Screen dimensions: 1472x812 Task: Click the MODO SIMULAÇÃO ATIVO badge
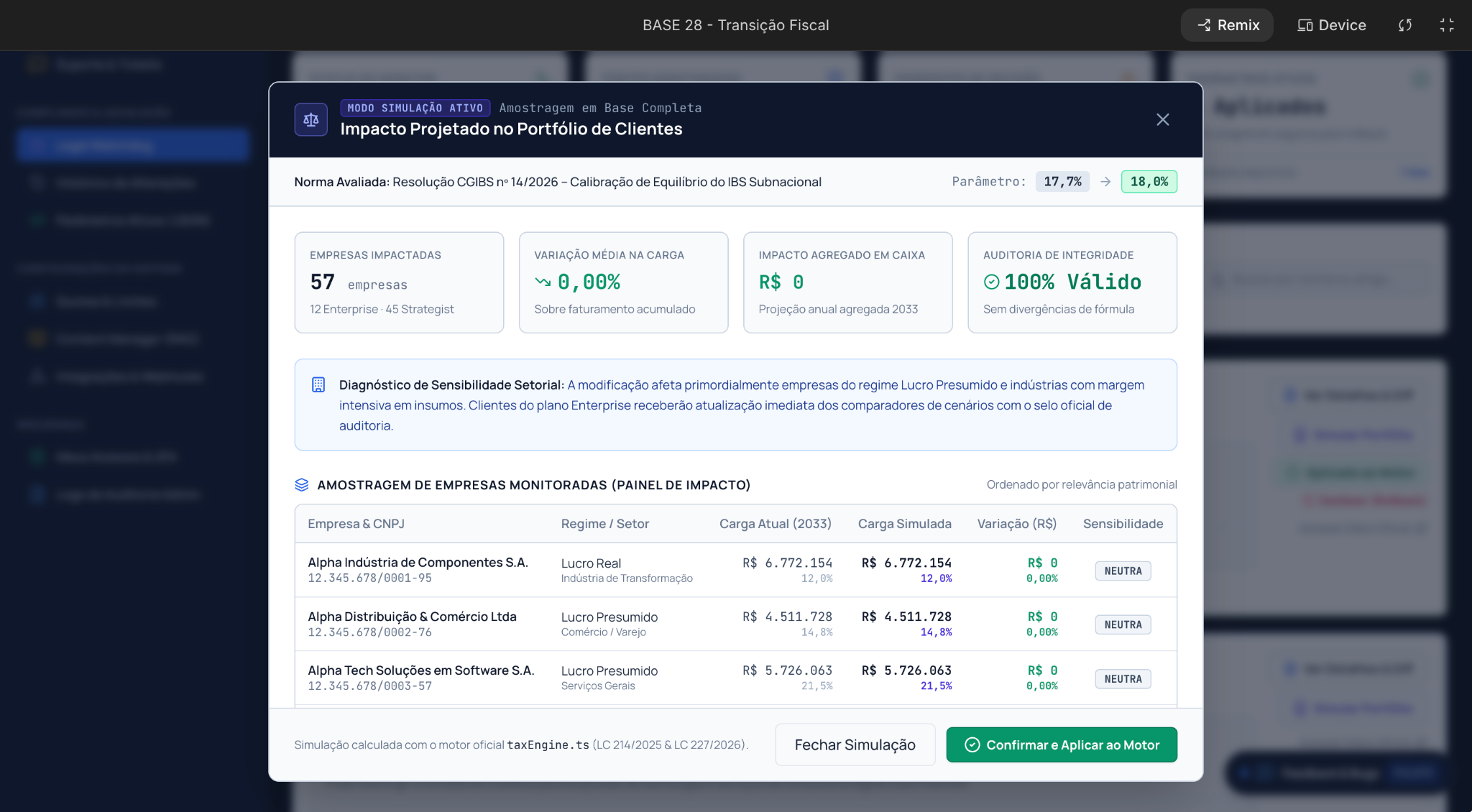[x=415, y=108]
